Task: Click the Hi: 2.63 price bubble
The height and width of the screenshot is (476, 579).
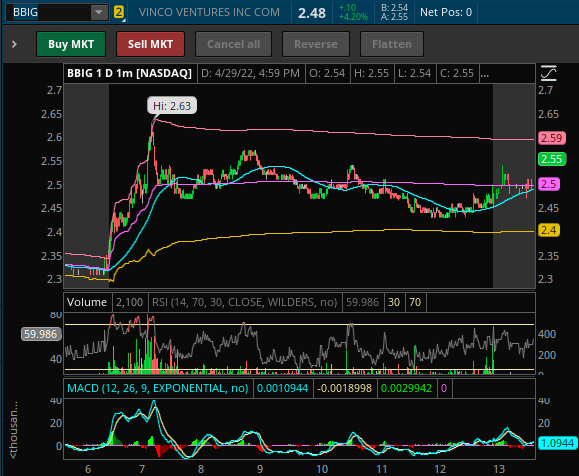Action: click(172, 106)
